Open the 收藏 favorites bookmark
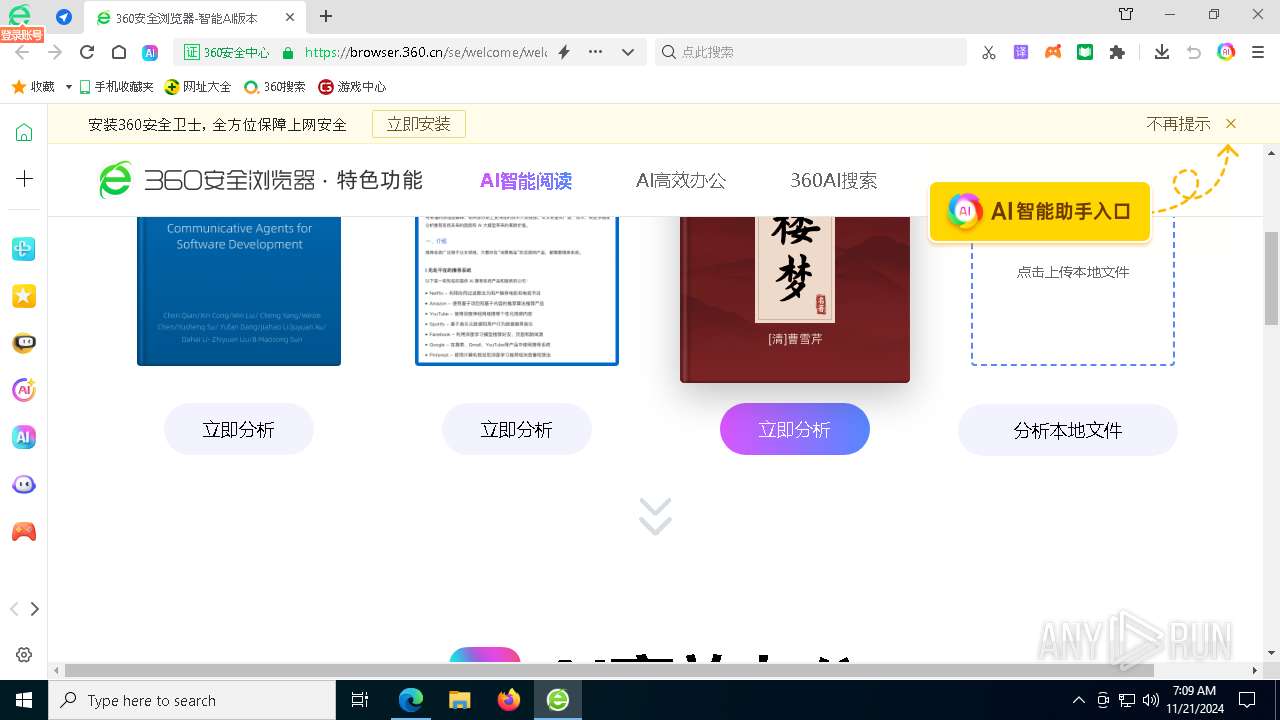The width and height of the screenshot is (1280, 720). (33, 87)
